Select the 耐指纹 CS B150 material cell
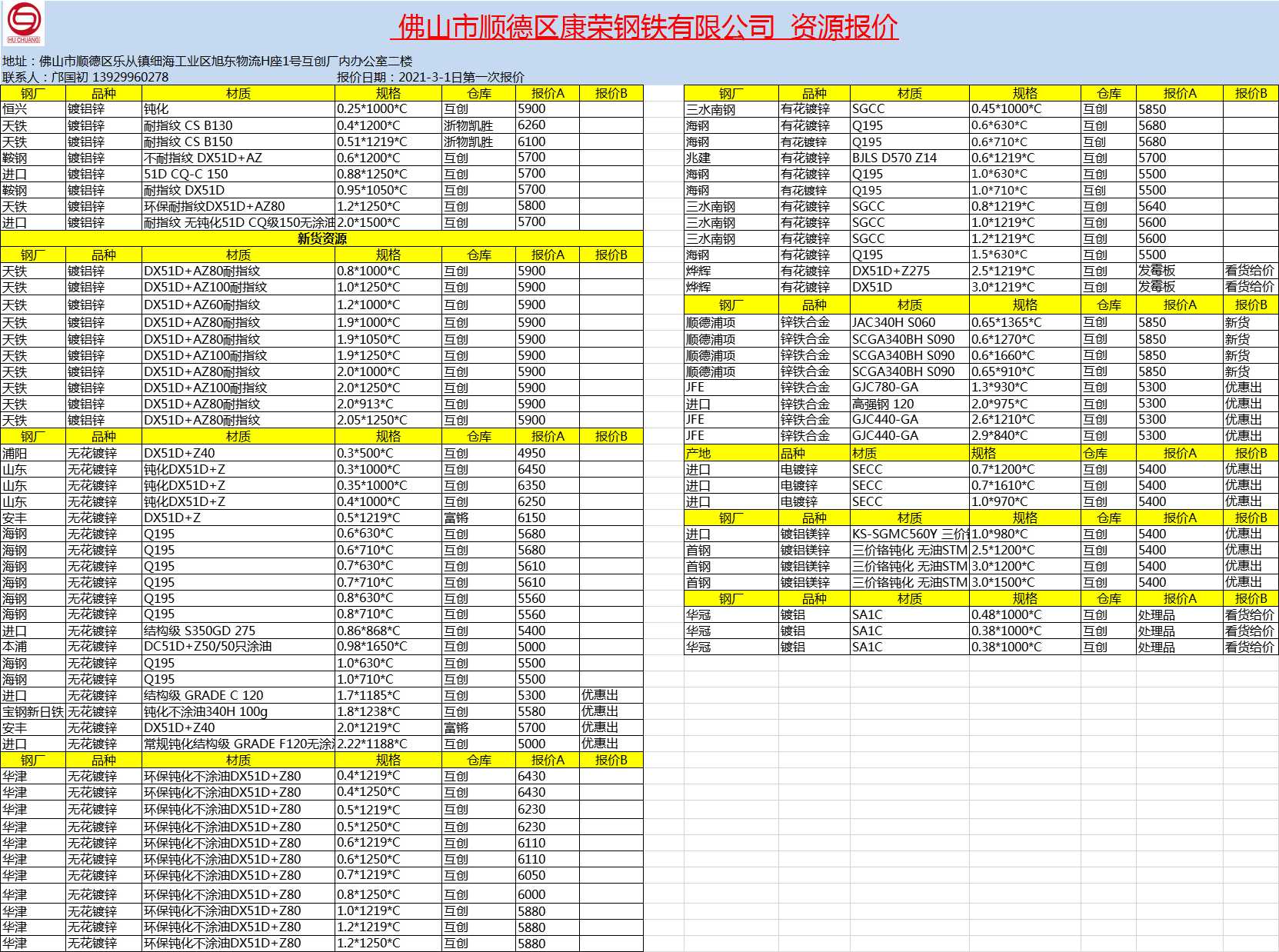This screenshot has height=952, width=1279. [238, 141]
